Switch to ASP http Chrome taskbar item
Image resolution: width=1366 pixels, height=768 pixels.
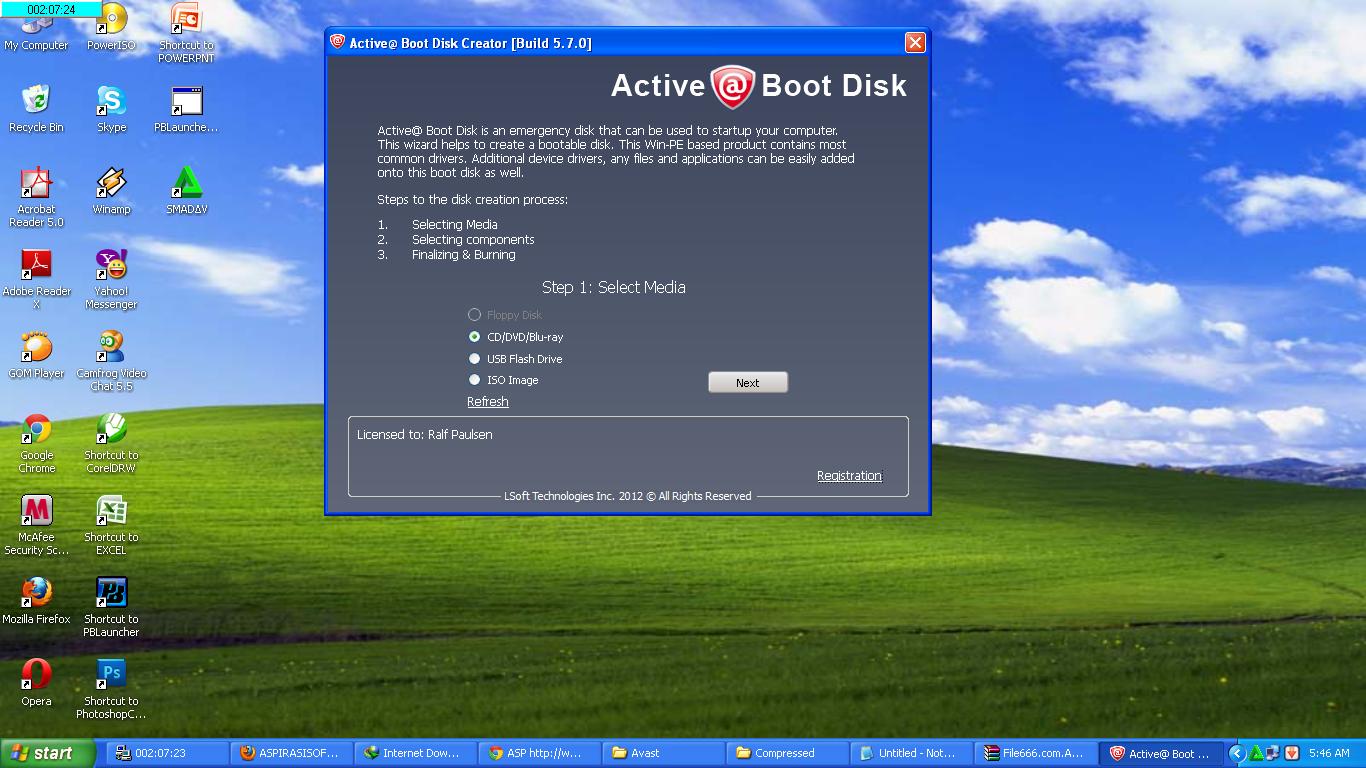pos(539,753)
